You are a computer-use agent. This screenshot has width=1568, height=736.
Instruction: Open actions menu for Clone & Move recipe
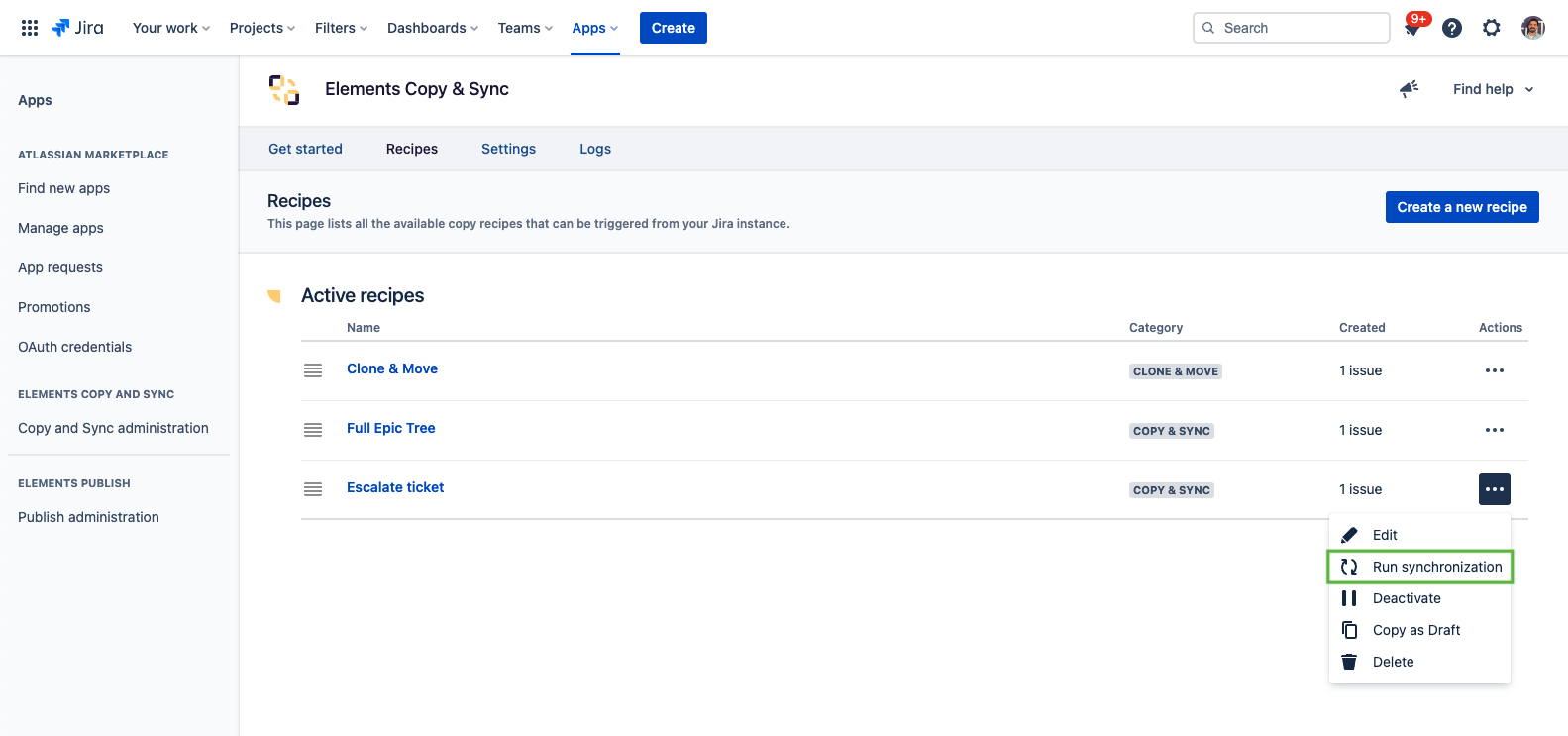tap(1495, 370)
